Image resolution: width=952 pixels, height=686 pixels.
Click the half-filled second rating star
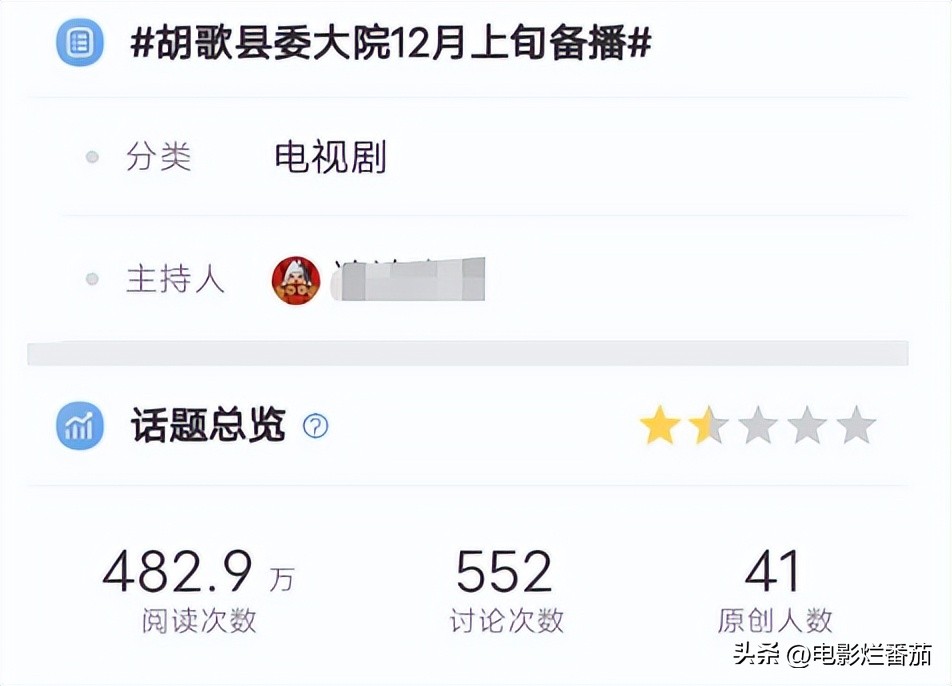pyautogui.click(x=709, y=425)
